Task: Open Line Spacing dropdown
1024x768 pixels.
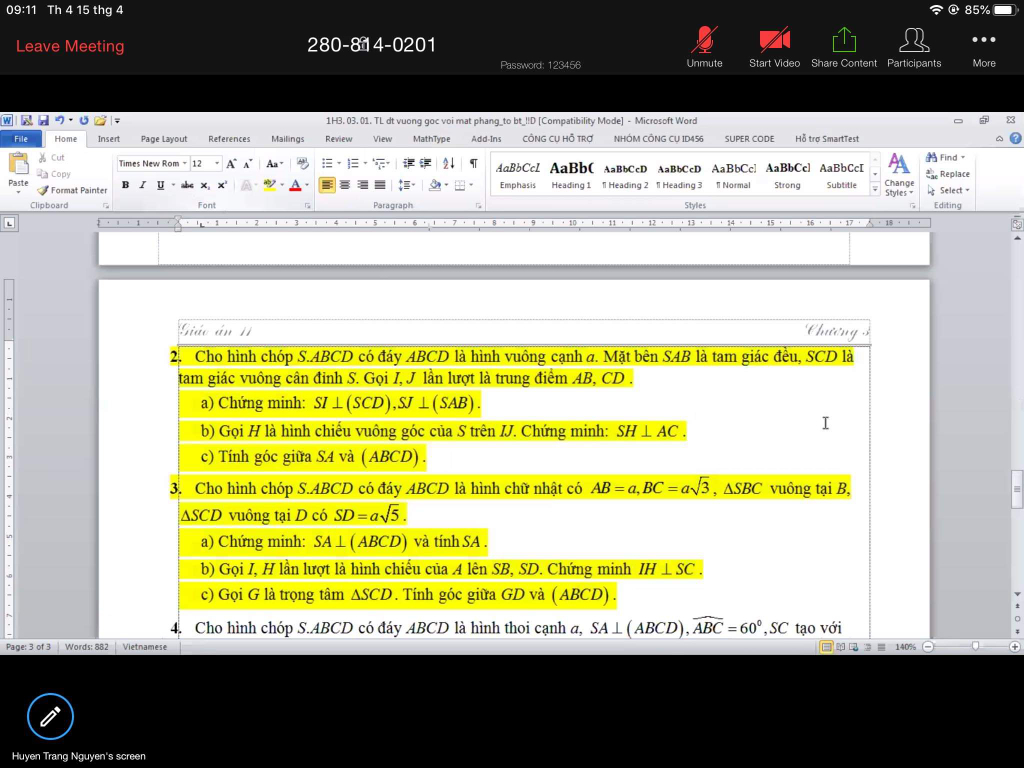Action: coord(406,185)
